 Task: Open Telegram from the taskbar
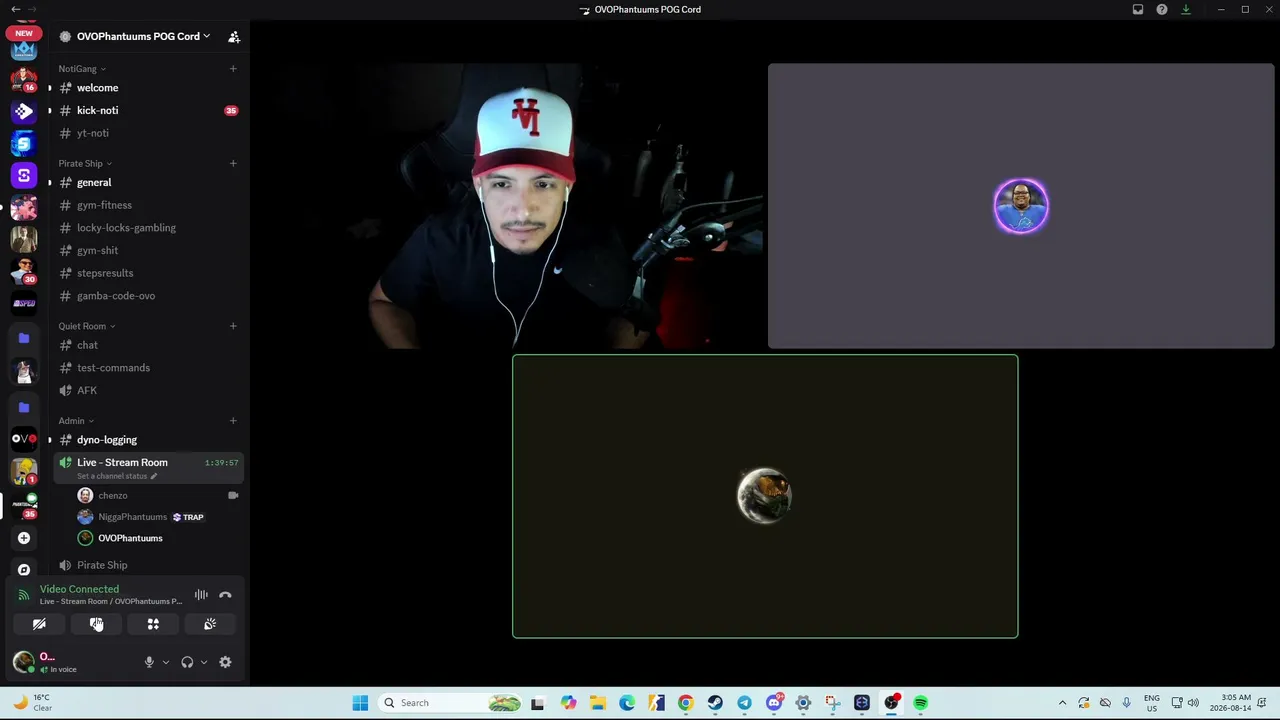(744, 703)
